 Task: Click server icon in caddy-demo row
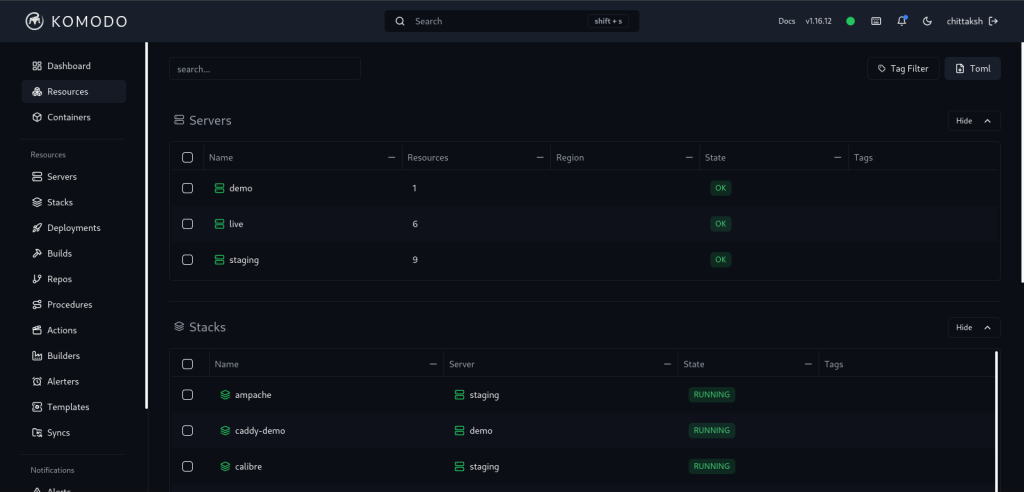click(x=459, y=431)
